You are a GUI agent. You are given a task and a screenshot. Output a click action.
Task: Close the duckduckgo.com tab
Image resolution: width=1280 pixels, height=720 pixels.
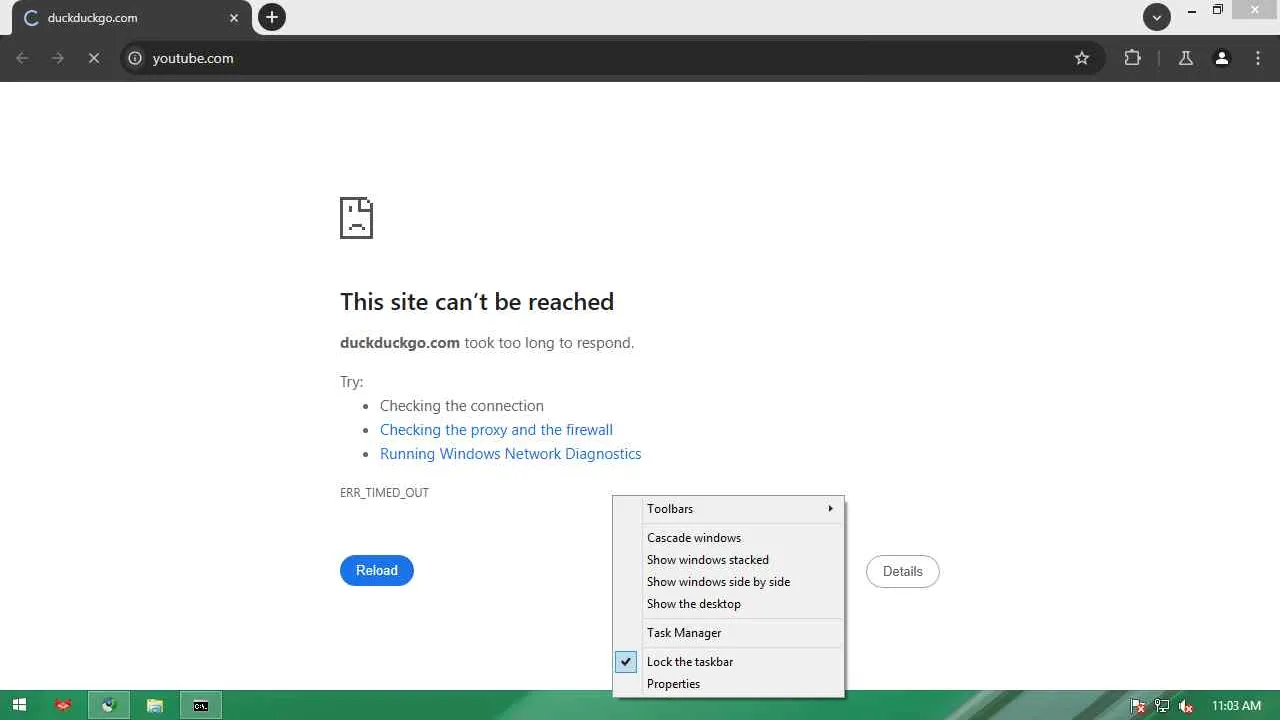(234, 18)
